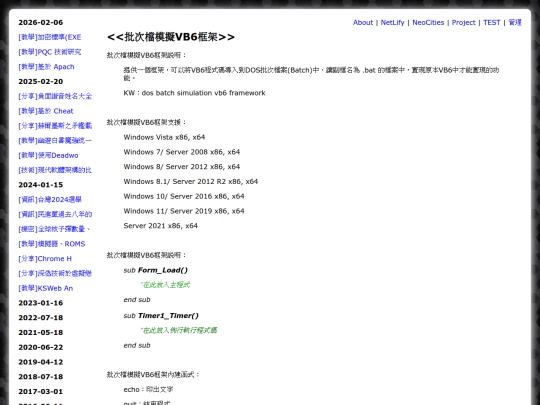Collapse the 2026-02-06 date section
This screenshot has width=540, height=405.
click(41, 22)
